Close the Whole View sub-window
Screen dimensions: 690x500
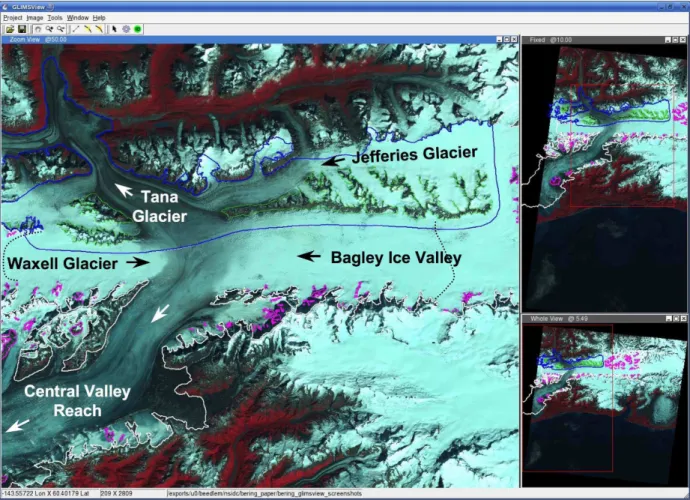[683, 319]
